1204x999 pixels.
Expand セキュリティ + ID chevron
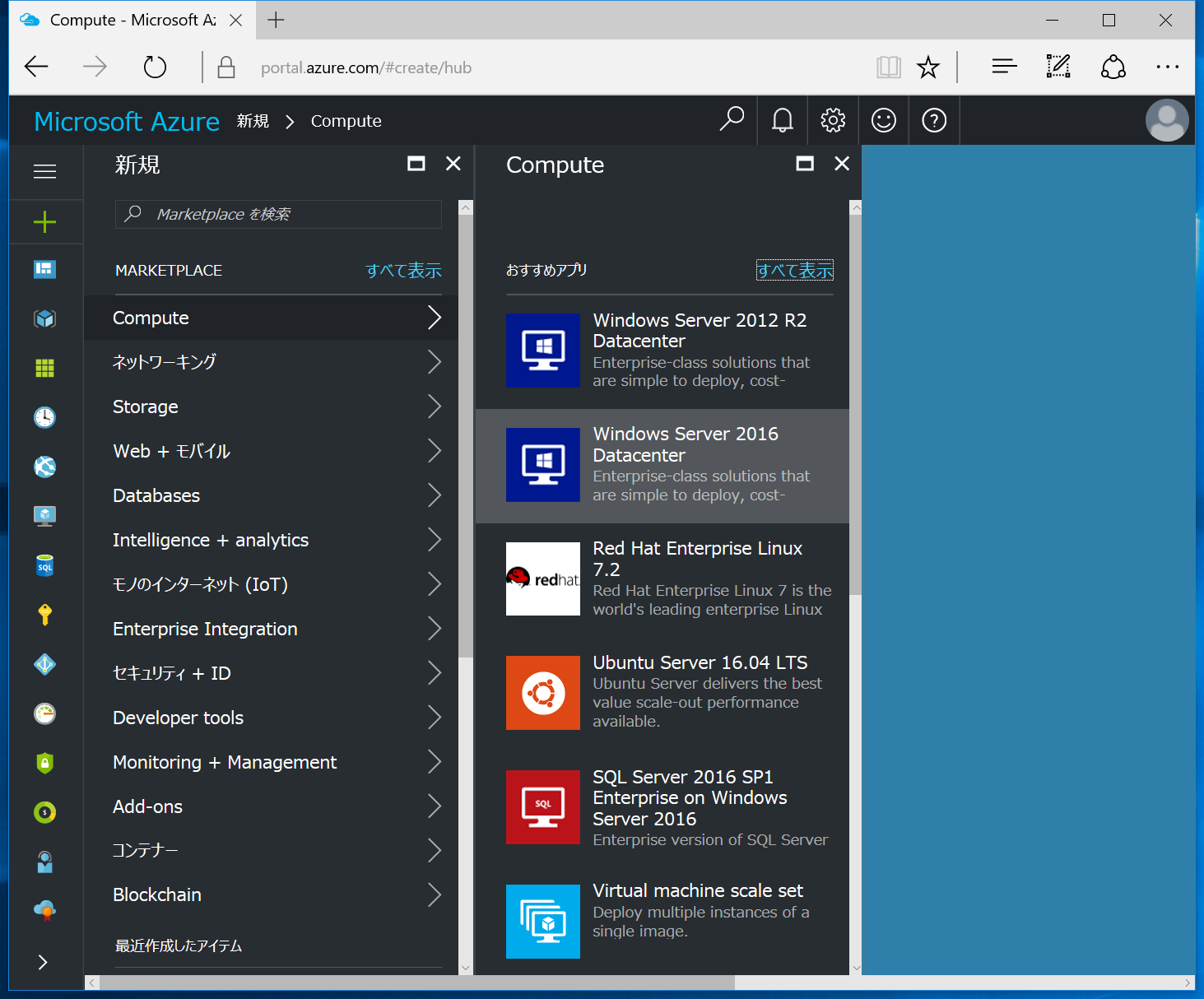pyautogui.click(x=435, y=673)
